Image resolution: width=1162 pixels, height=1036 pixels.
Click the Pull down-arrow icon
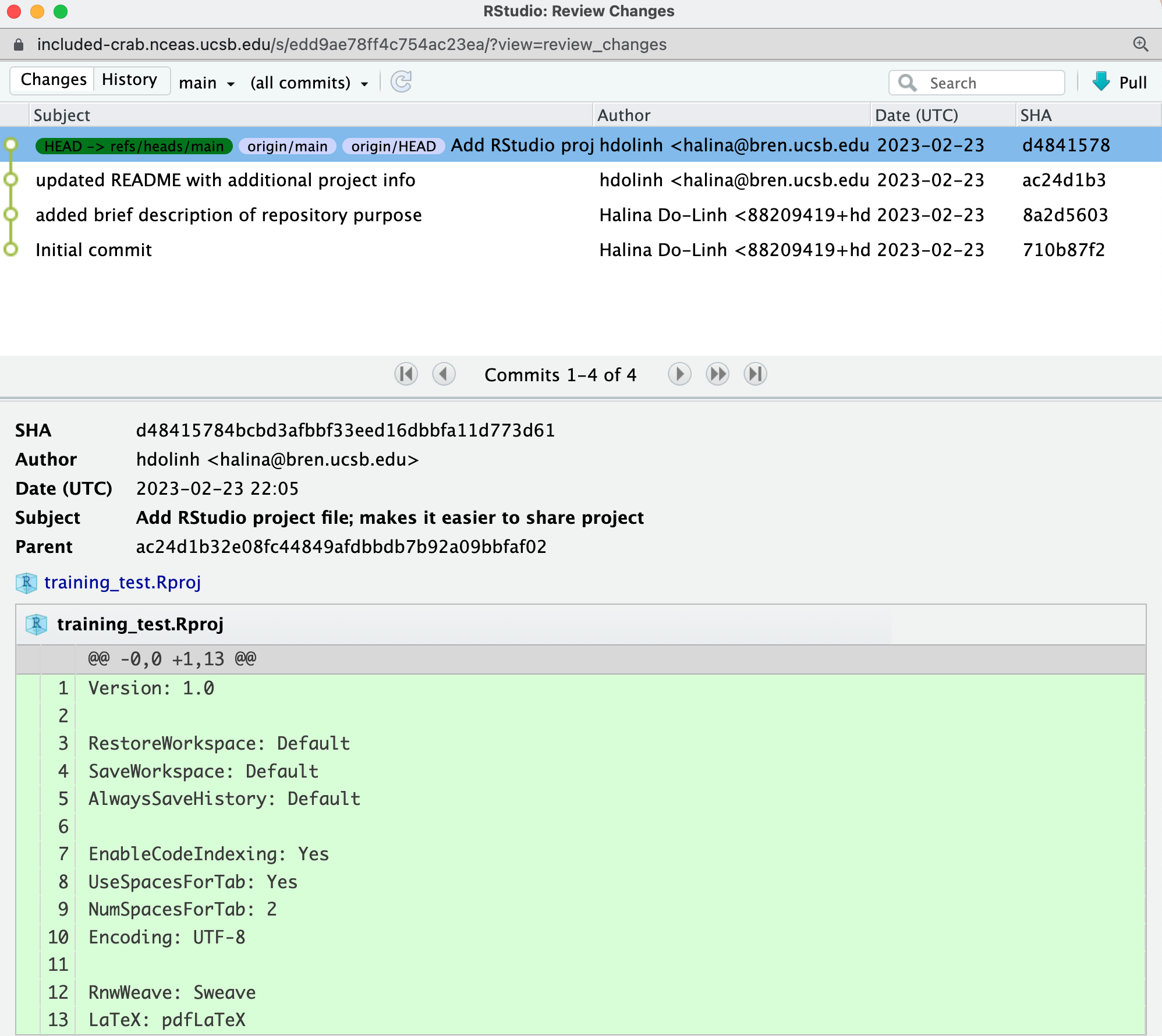pos(1101,82)
